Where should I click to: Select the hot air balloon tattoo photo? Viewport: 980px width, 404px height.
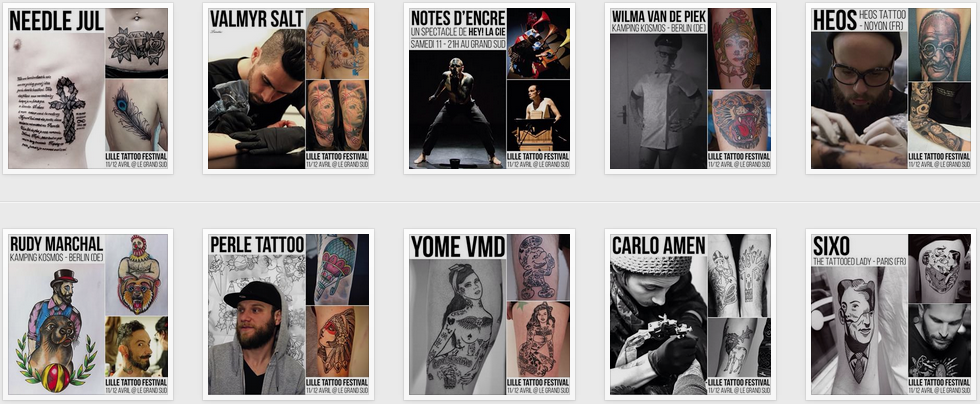338,269
